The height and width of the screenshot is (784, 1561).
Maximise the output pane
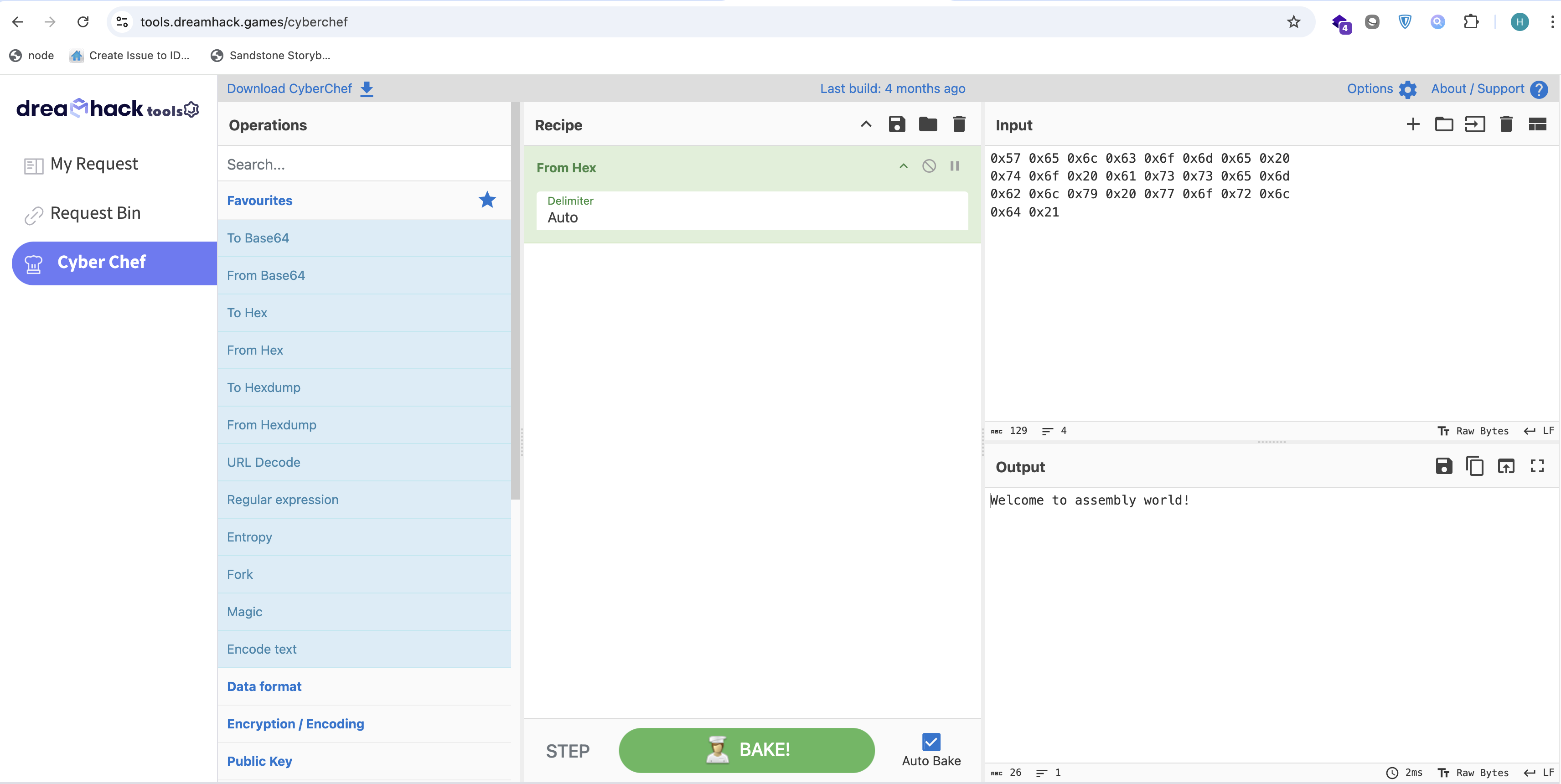[1537, 466]
